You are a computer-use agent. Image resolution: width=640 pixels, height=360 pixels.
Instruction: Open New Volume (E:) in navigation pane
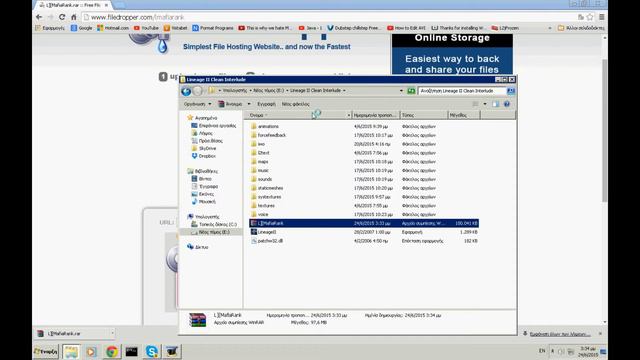pyautogui.click(x=214, y=232)
